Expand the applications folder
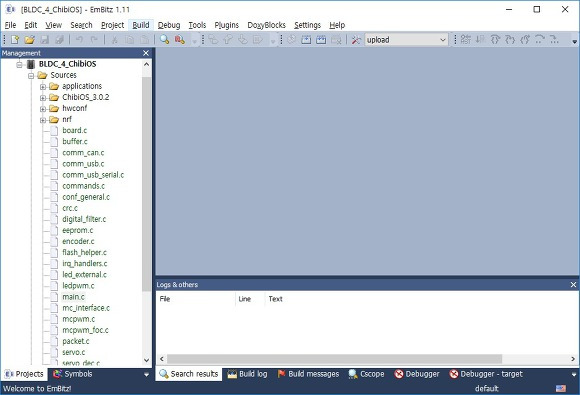 (x=43, y=87)
